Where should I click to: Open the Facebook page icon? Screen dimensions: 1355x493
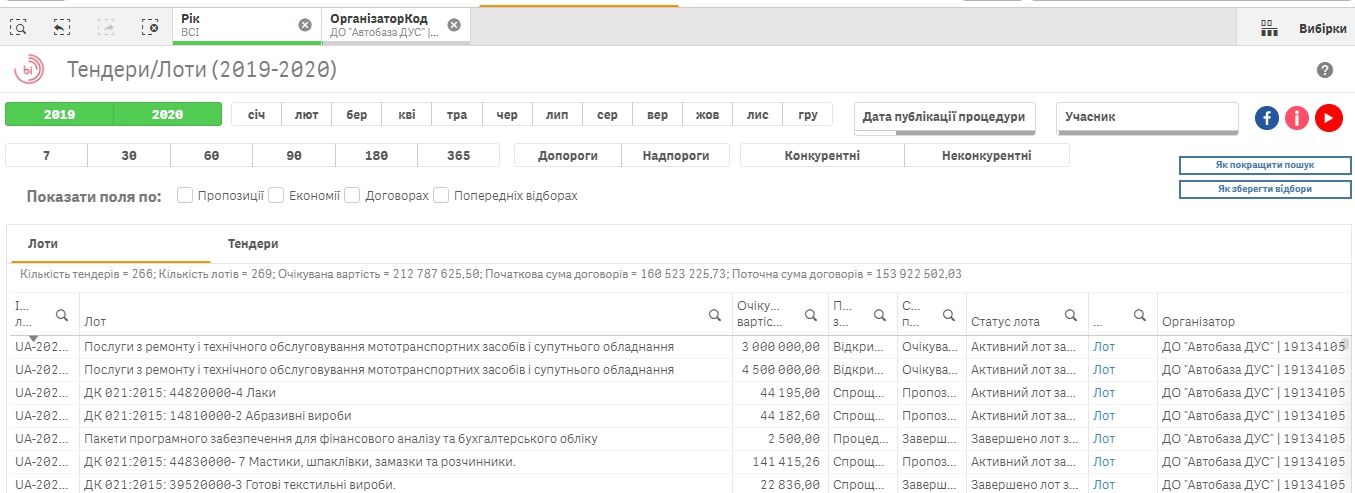[1267, 117]
